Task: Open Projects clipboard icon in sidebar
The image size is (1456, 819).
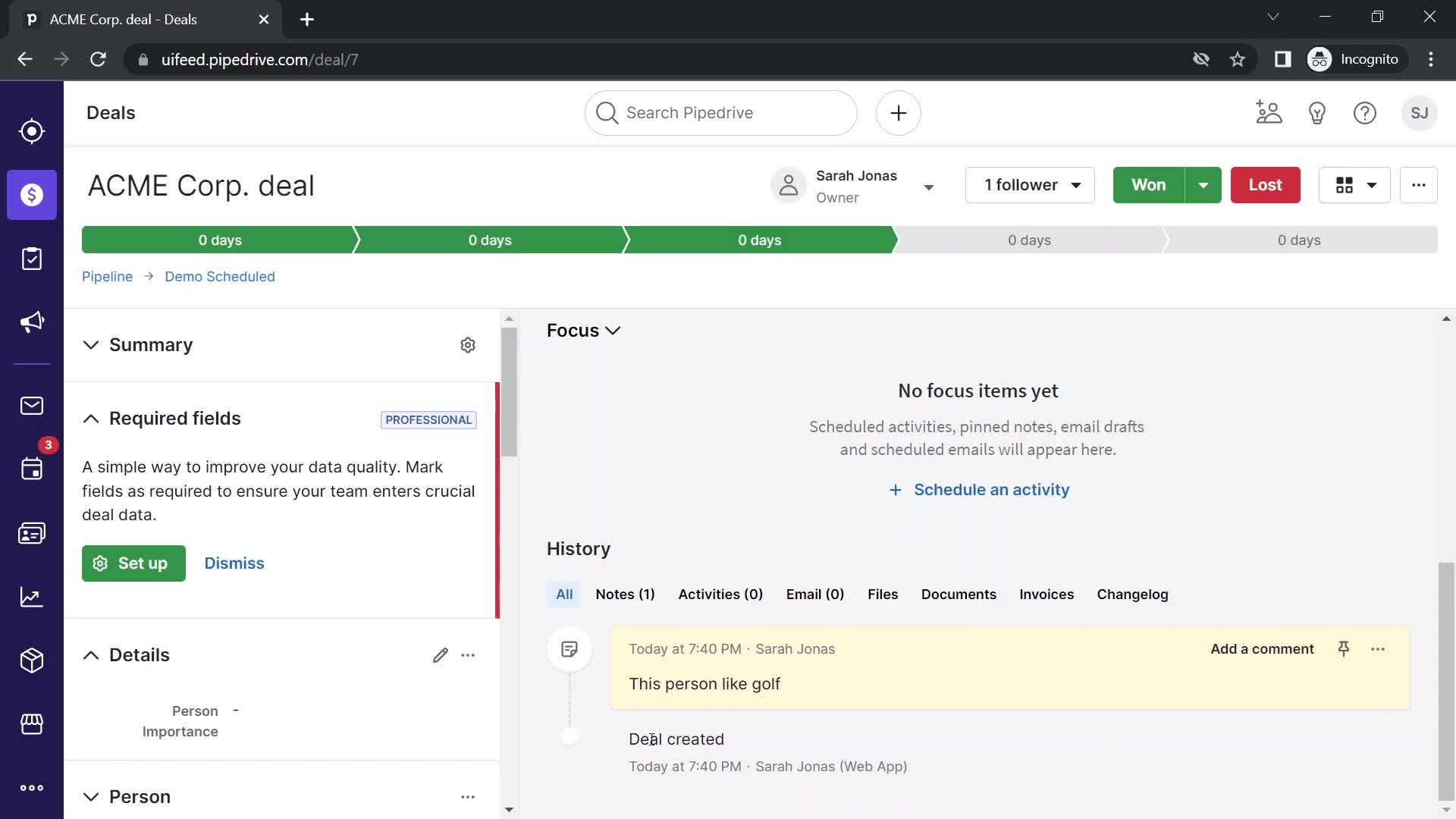Action: pyautogui.click(x=31, y=259)
